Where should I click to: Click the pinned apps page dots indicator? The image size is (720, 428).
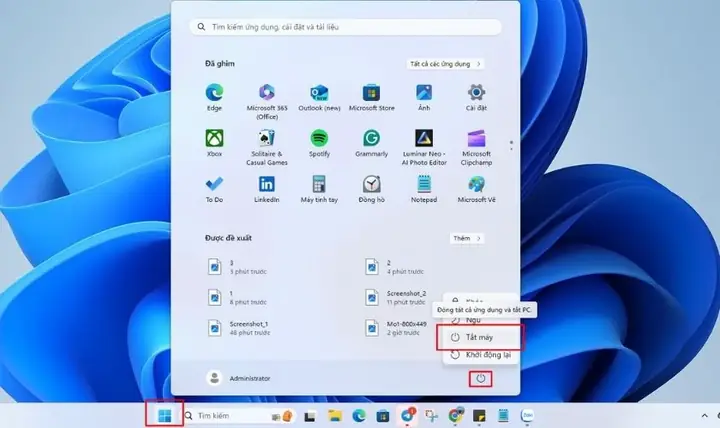coord(511,146)
